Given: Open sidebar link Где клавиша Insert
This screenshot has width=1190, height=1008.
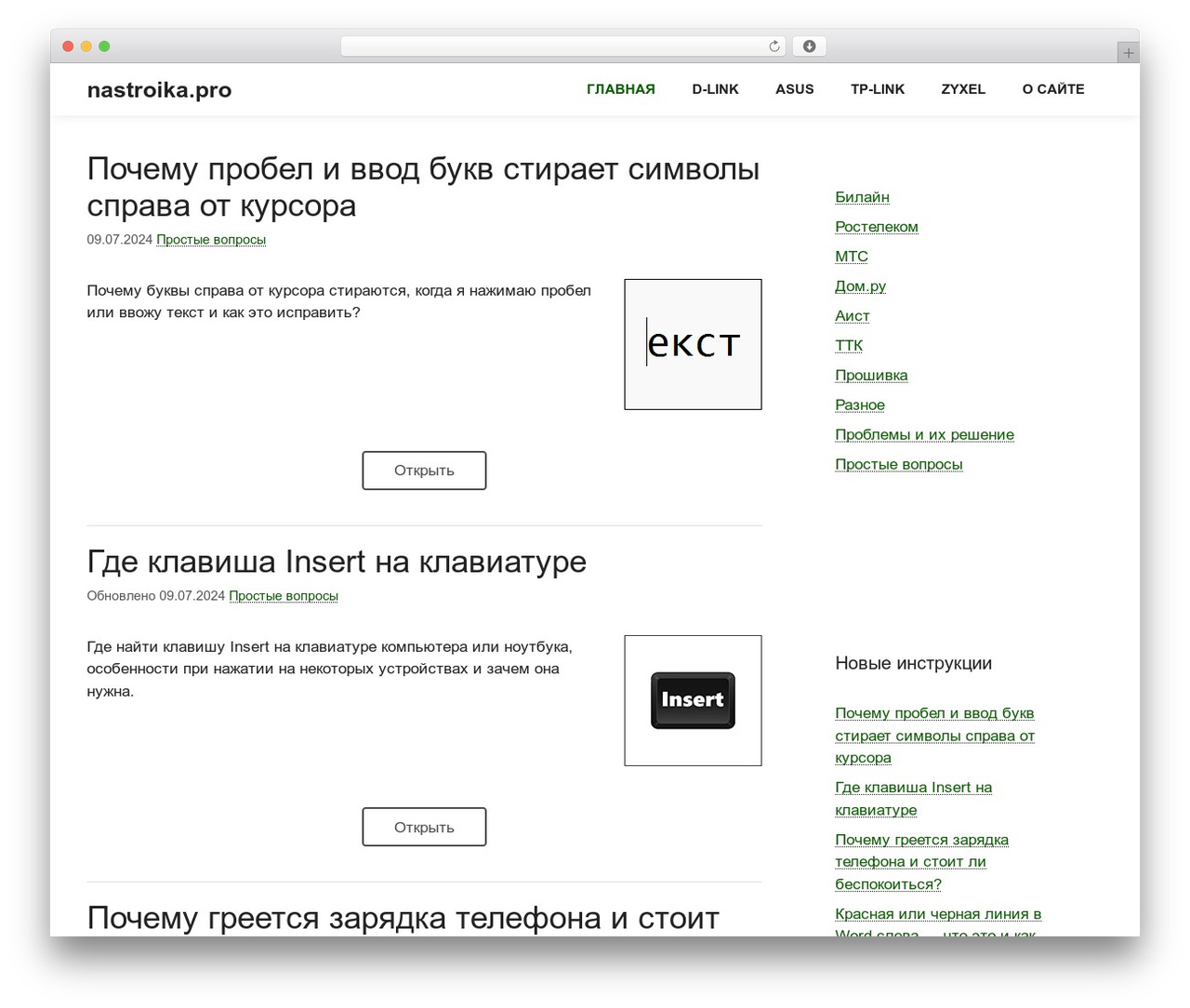Looking at the screenshot, I should point(913,799).
